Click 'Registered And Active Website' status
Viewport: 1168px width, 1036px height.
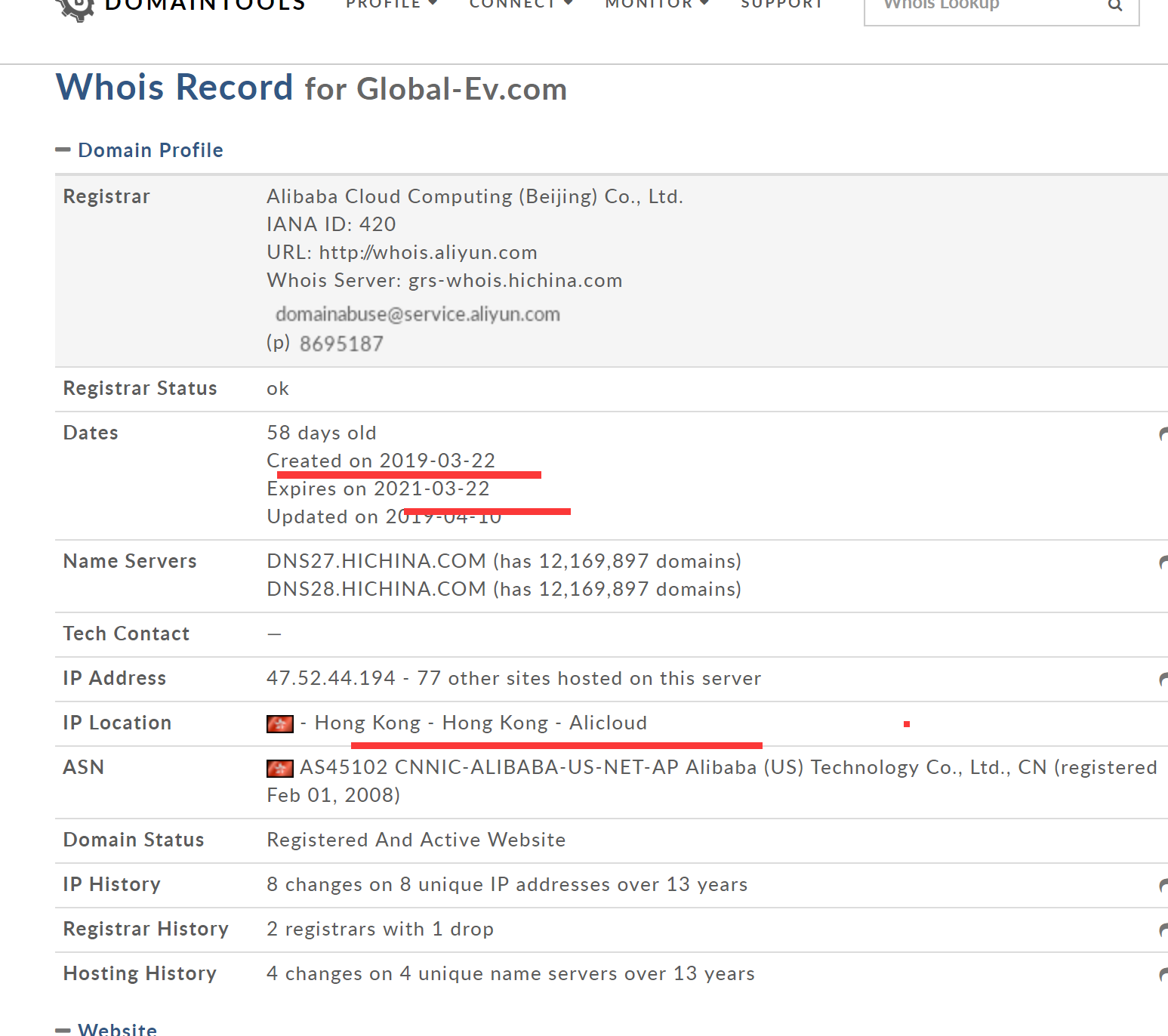[417, 840]
